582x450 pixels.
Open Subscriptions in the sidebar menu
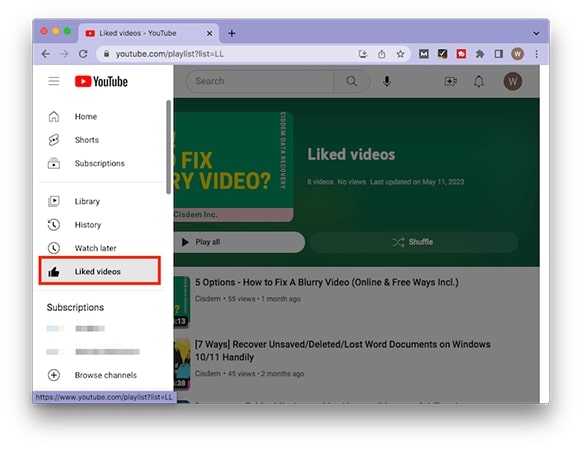(x=101, y=163)
